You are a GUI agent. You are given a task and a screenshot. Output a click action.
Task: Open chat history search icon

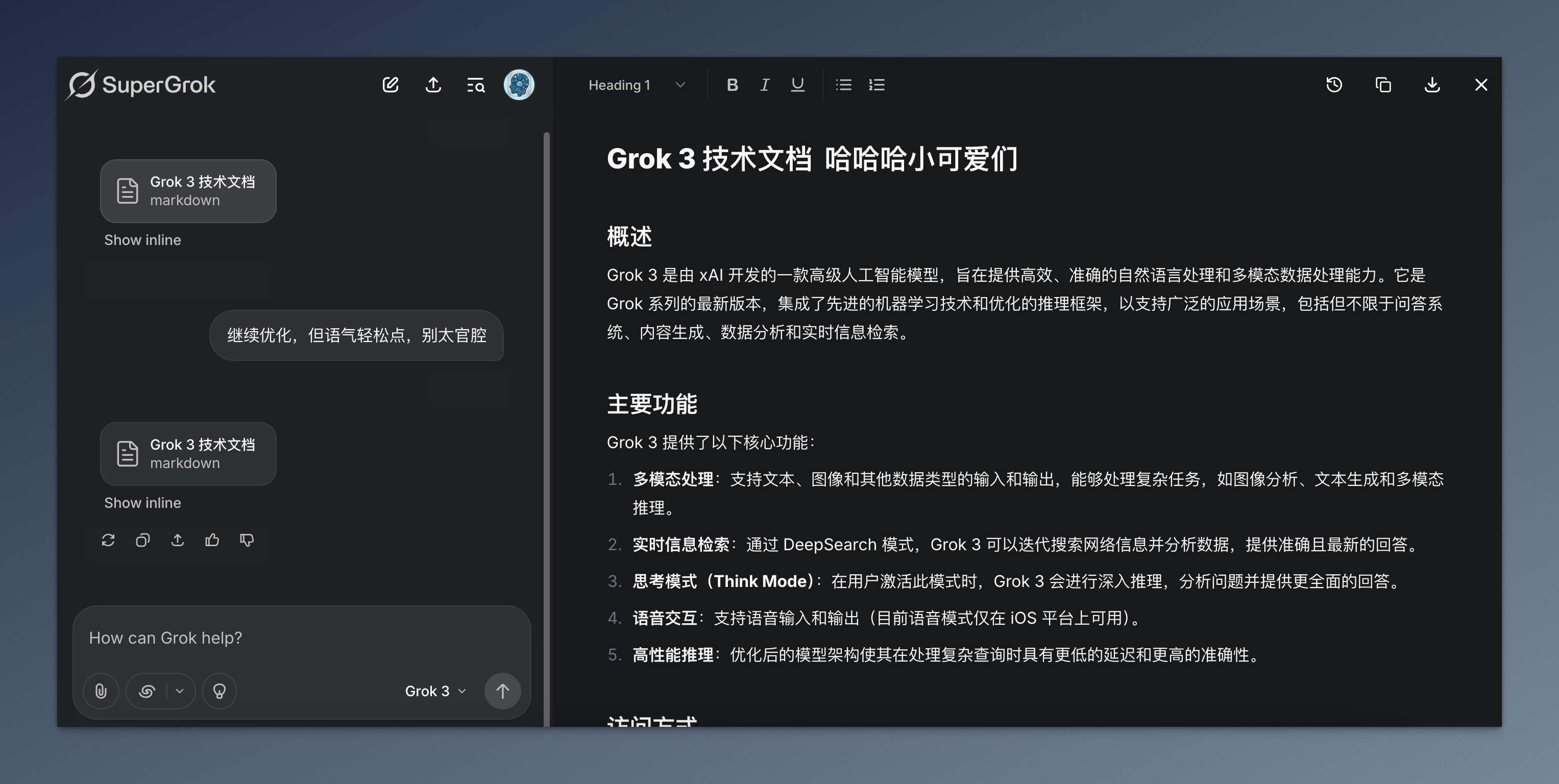(476, 85)
